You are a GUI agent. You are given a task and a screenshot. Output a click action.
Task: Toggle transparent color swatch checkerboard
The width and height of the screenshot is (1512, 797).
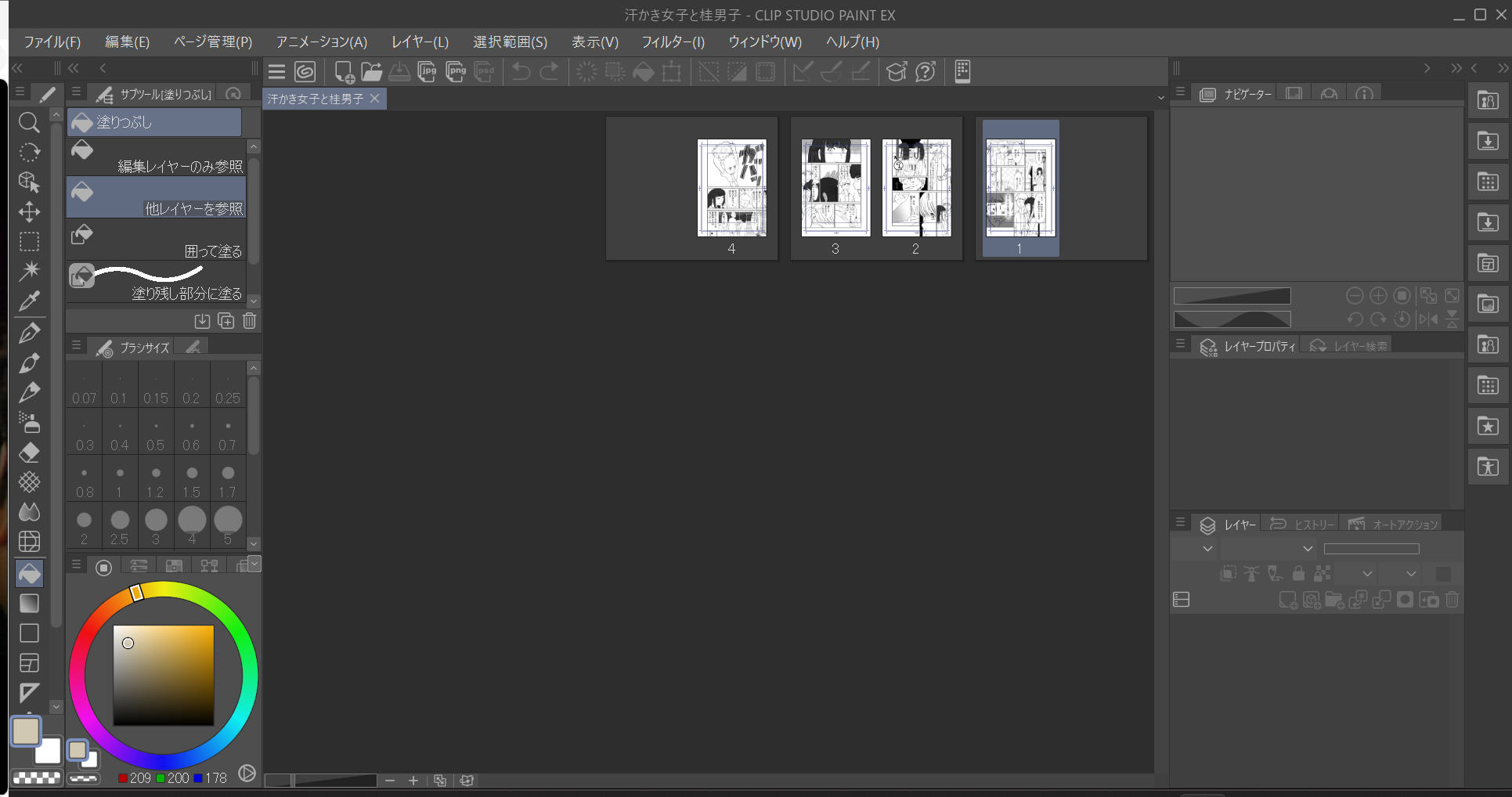pos(36,778)
